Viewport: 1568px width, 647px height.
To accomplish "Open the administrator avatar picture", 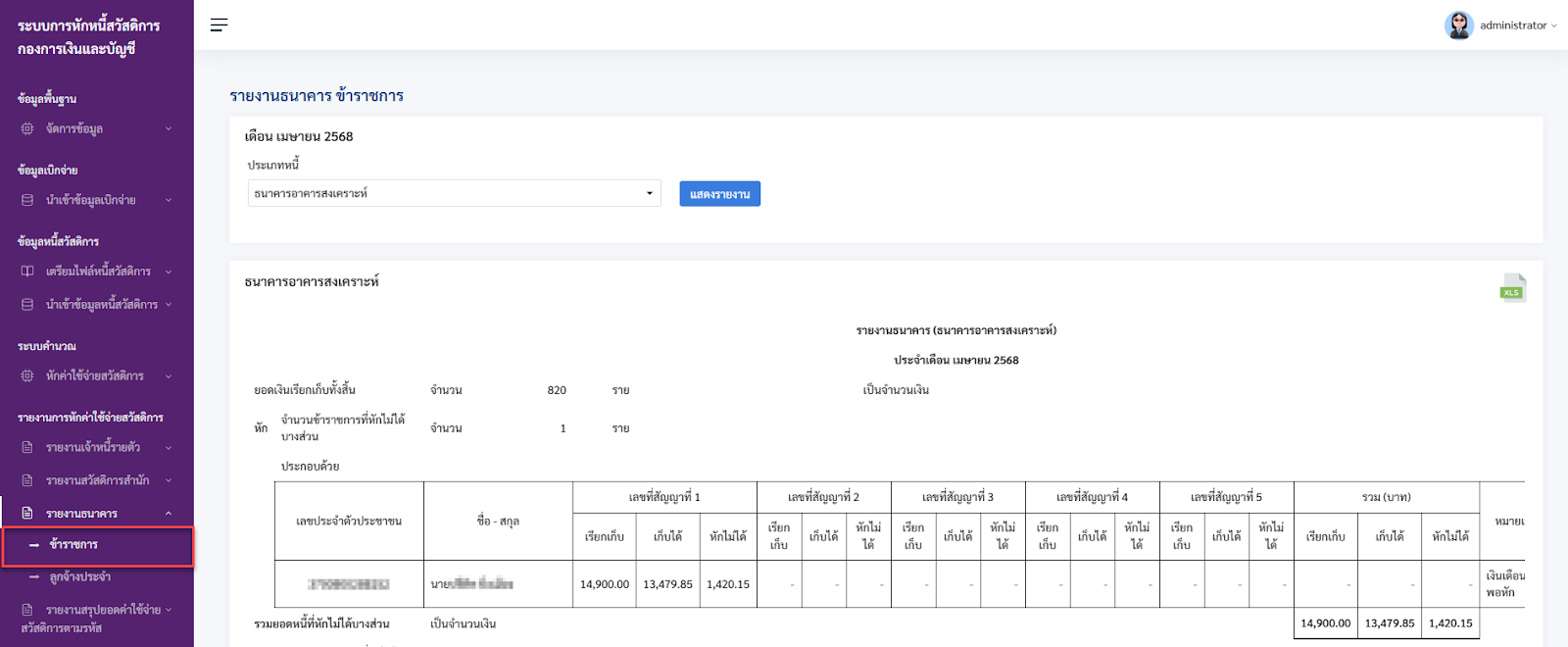I will click(1458, 25).
